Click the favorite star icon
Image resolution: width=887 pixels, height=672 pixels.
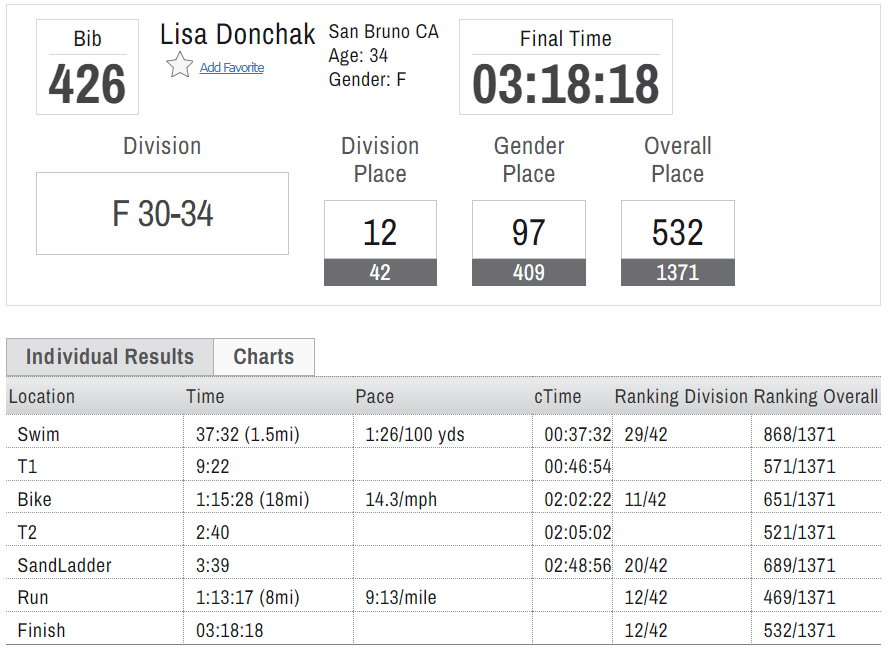click(179, 66)
